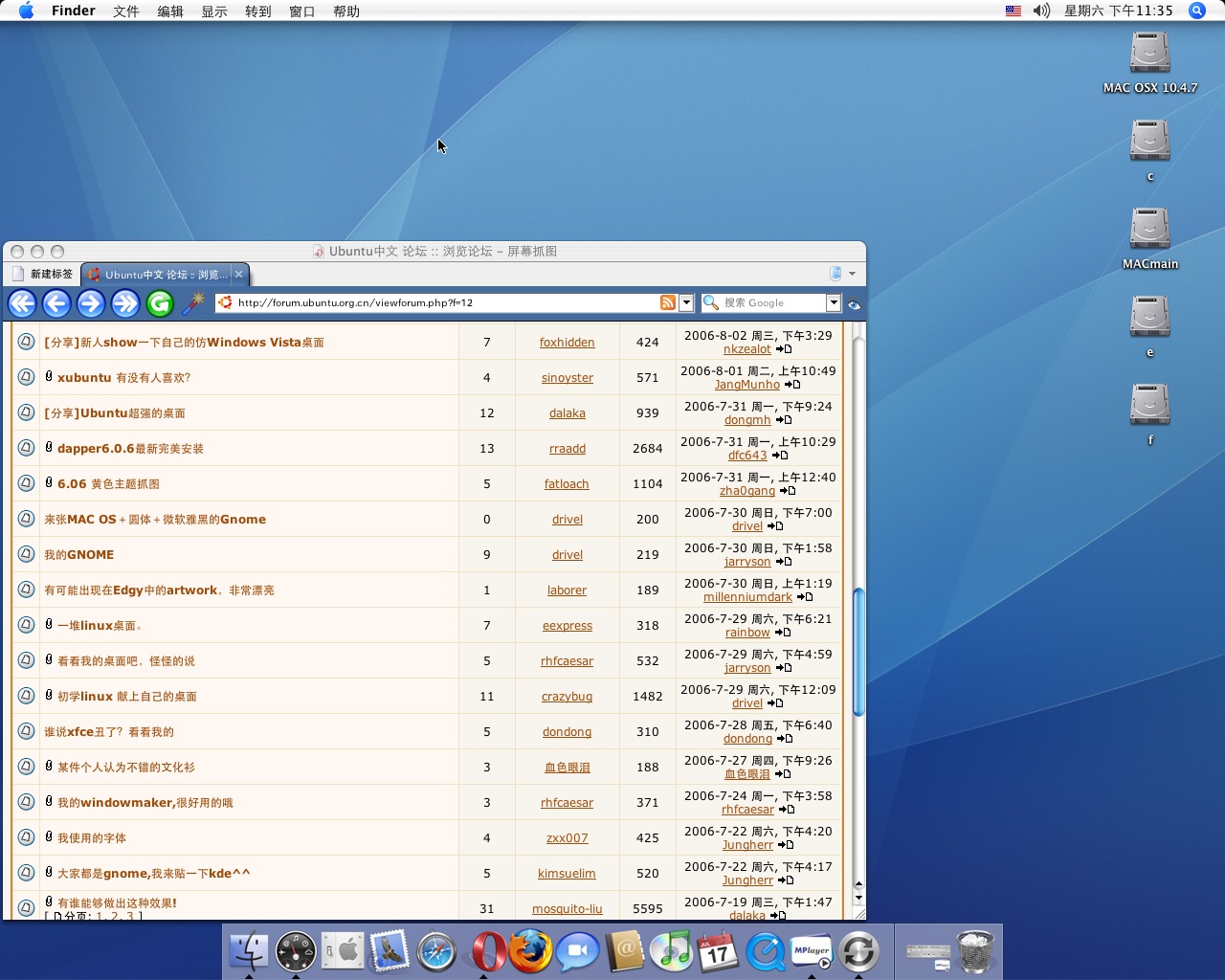
Task: Open the Trash in the Dock
Action: [x=975, y=951]
